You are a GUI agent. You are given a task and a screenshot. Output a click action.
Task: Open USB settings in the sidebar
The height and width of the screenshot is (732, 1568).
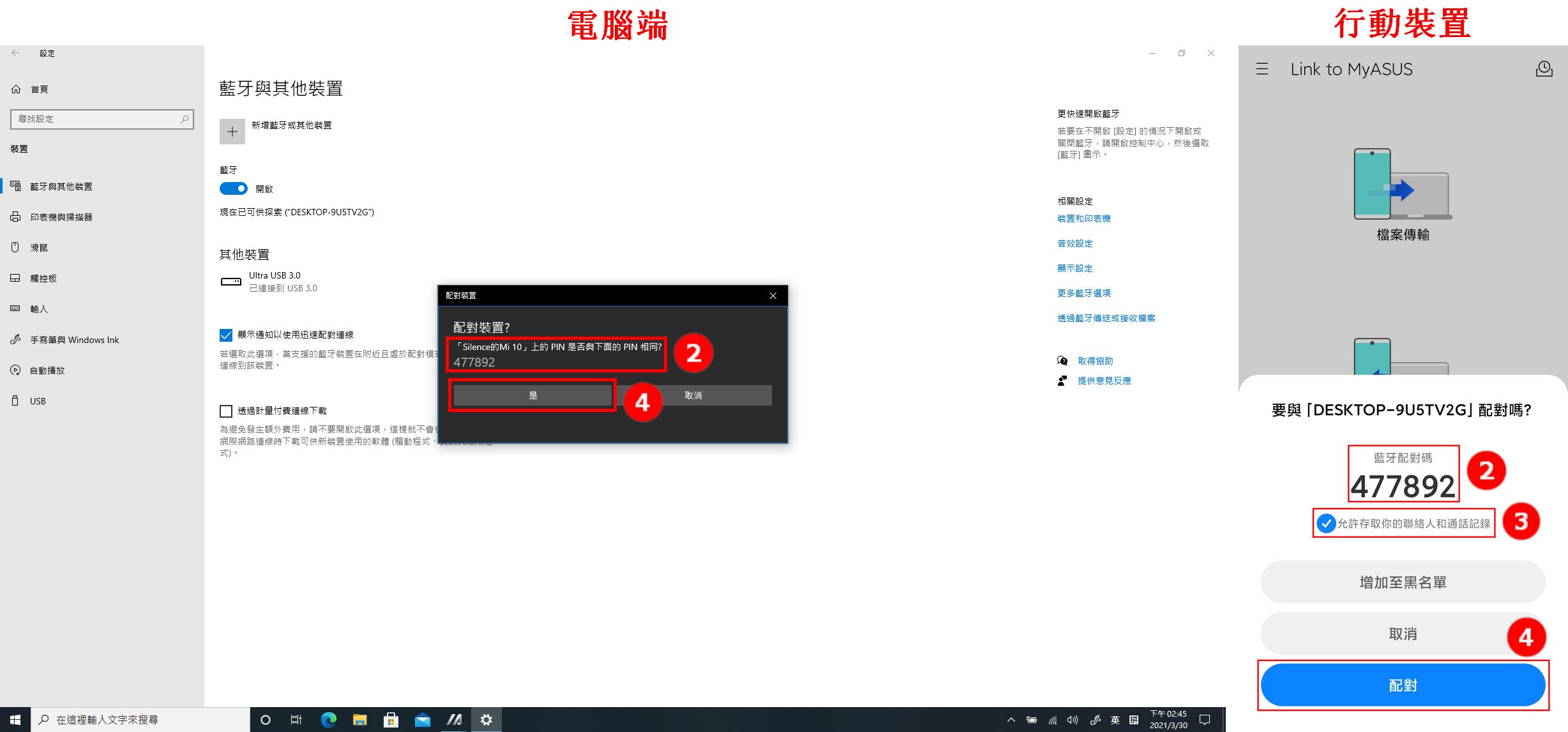tap(38, 401)
